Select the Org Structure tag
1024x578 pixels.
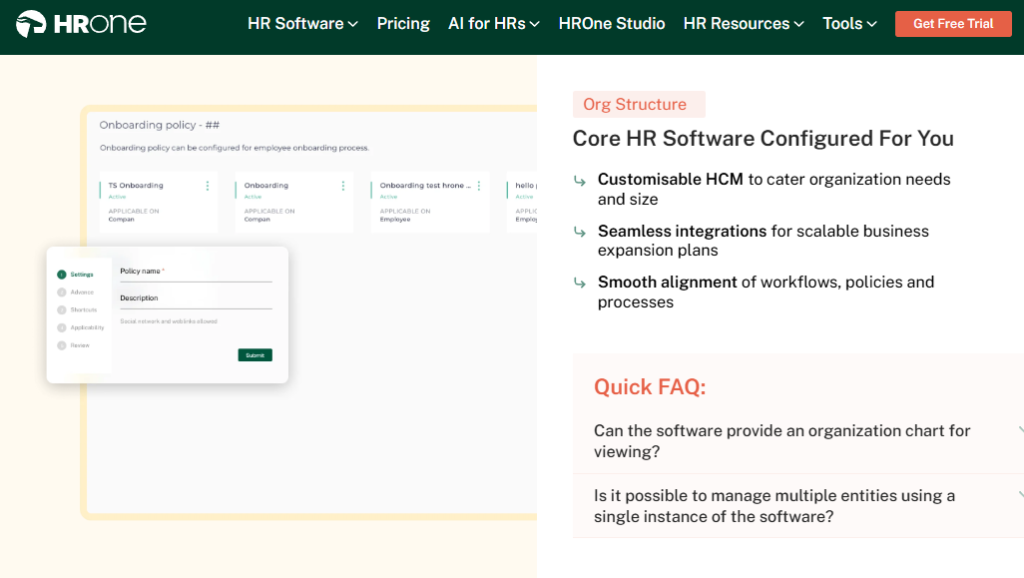tap(639, 104)
